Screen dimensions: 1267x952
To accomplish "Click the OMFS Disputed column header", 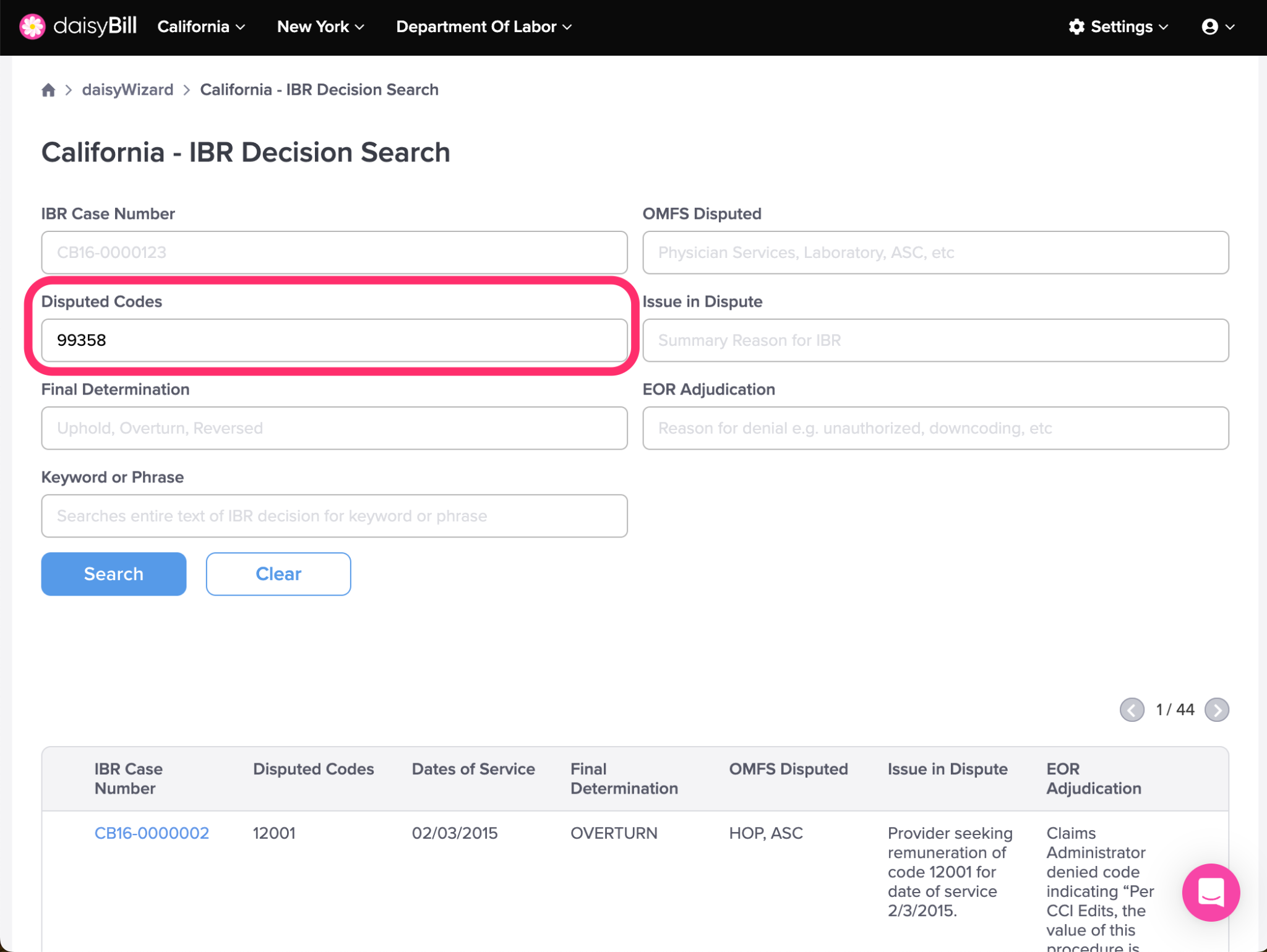I will pos(788,769).
